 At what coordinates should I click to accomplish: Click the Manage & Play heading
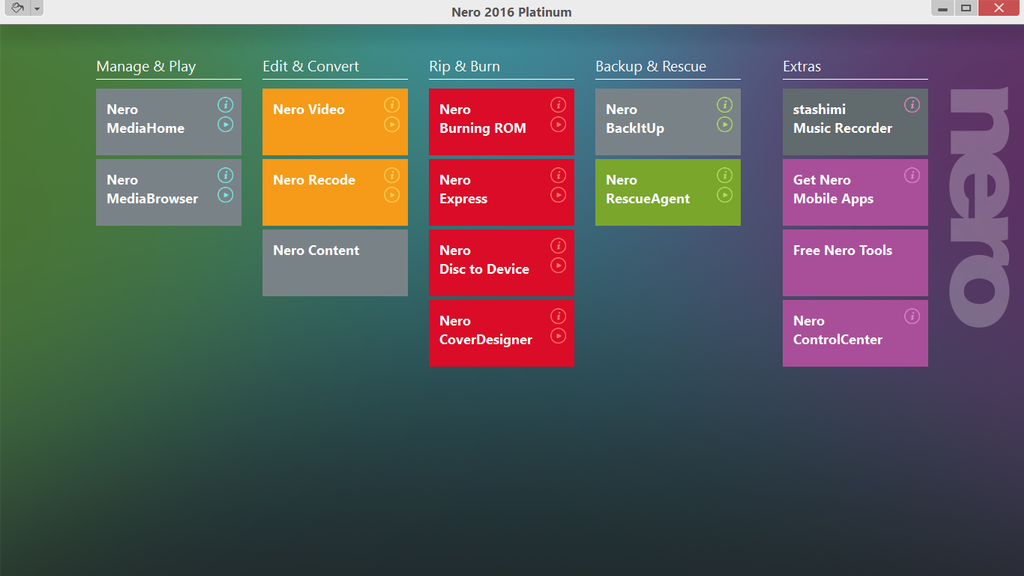click(x=146, y=67)
